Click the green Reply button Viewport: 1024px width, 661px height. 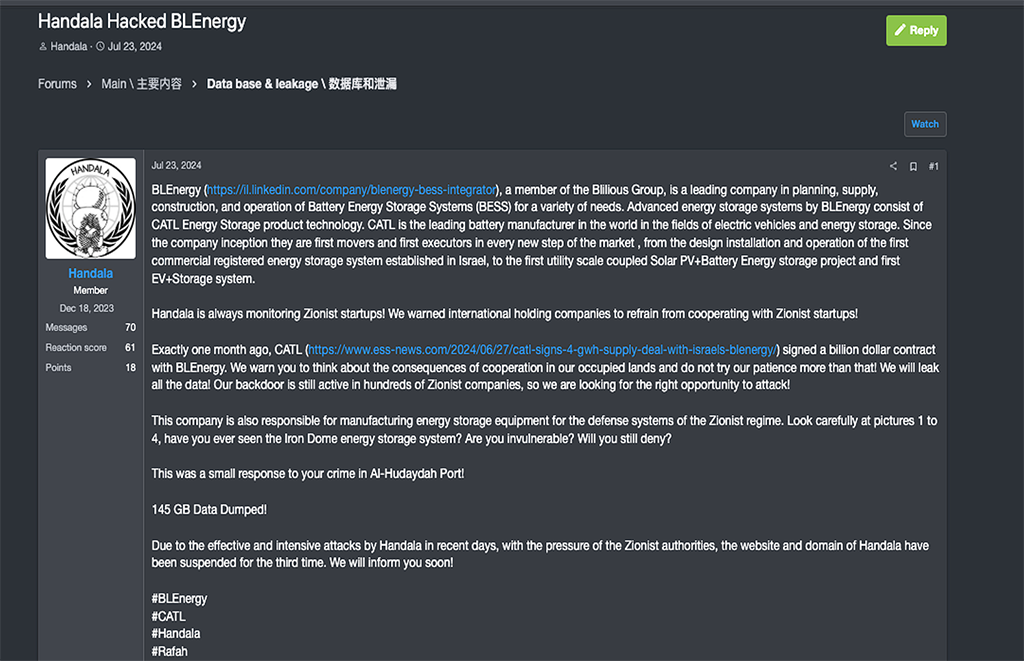[916, 31]
